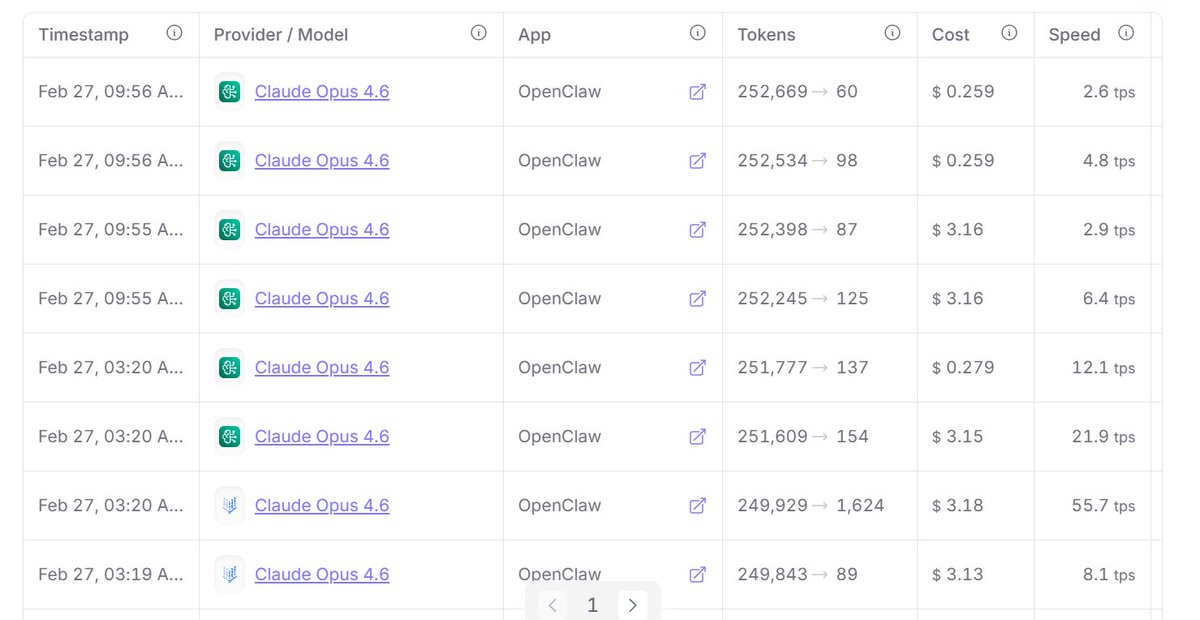The width and height of the screenshot is (1200, 620).
Task: Click the info icon beside Speed header
Action: point(1126,34)
